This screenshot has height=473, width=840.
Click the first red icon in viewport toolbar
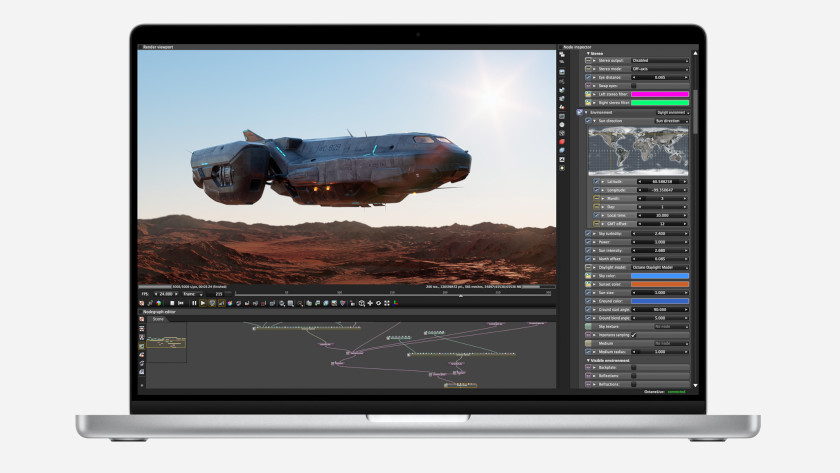point(141,303)
